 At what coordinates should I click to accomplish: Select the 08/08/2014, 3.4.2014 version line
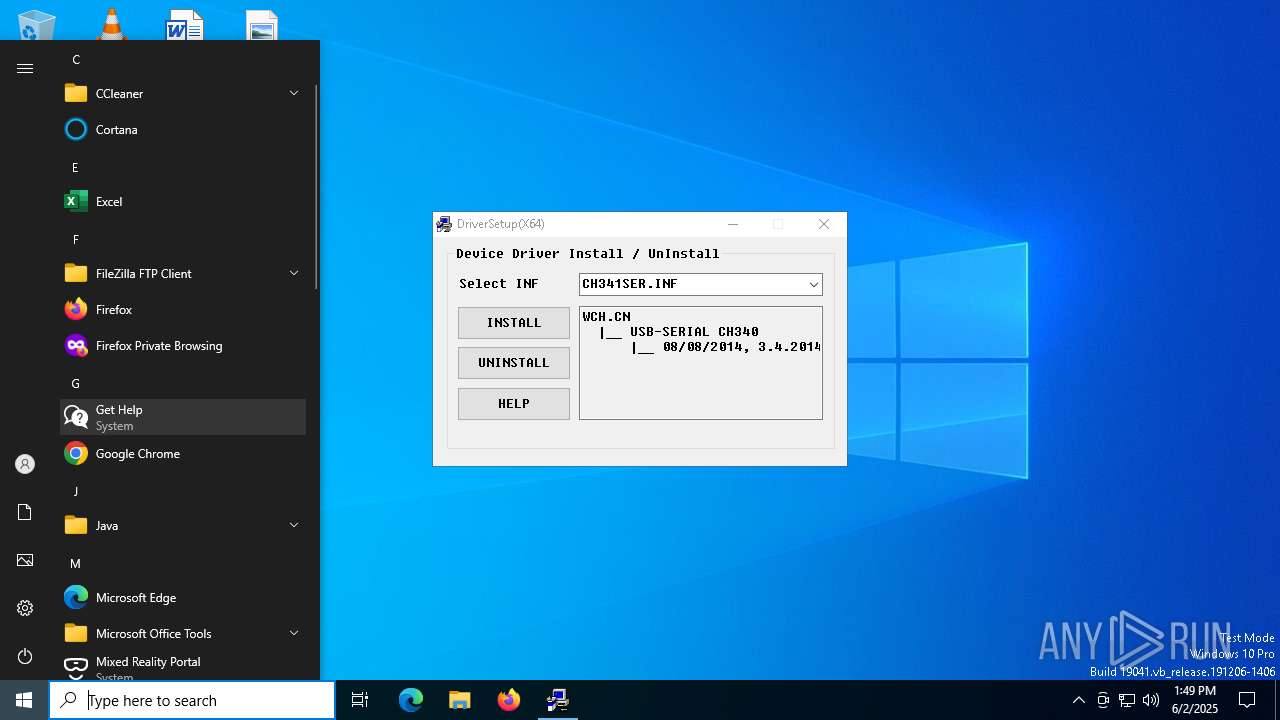click(x=741, y=347)
